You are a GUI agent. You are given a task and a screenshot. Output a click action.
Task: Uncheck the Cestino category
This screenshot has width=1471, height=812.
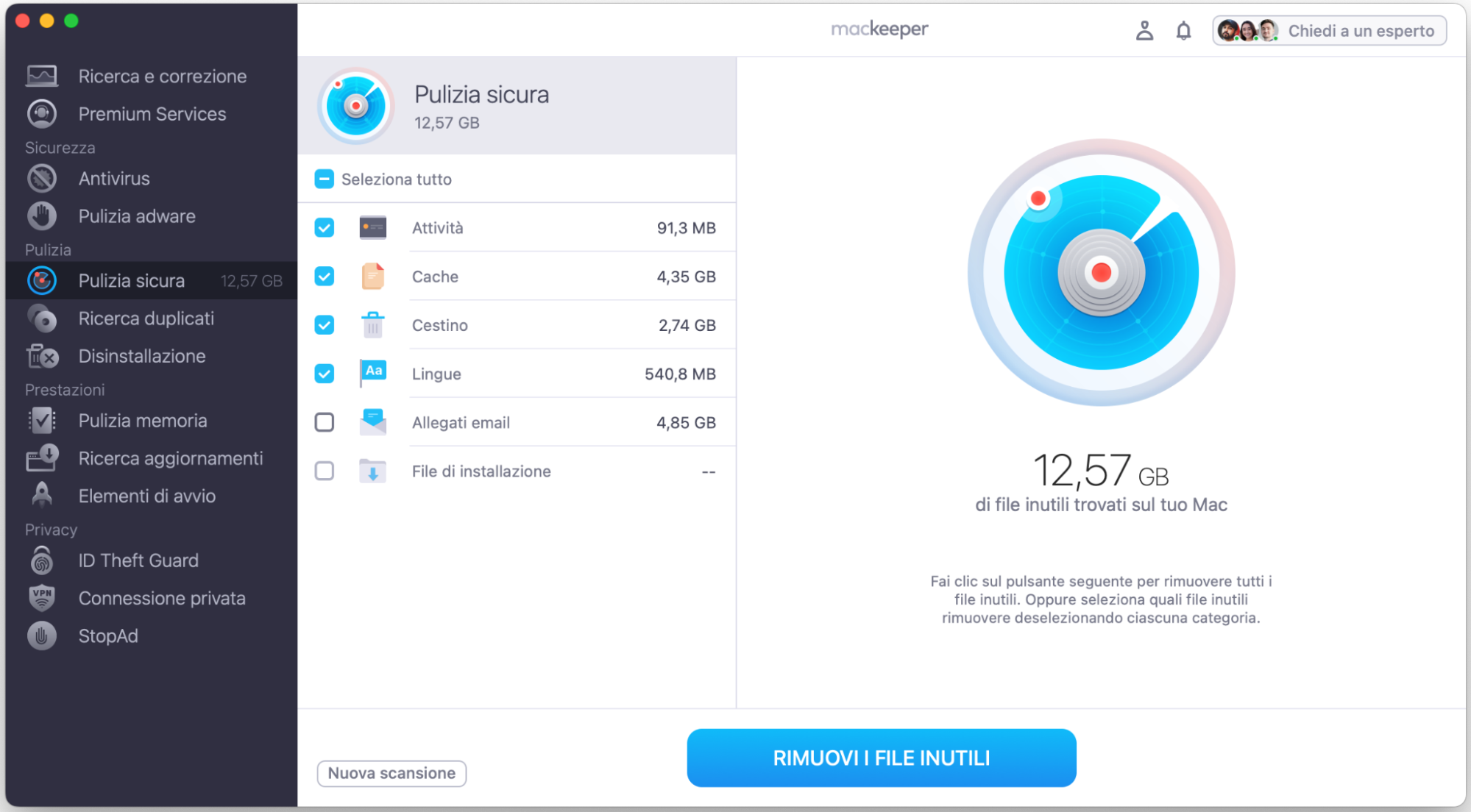click(x=324, y=324)
